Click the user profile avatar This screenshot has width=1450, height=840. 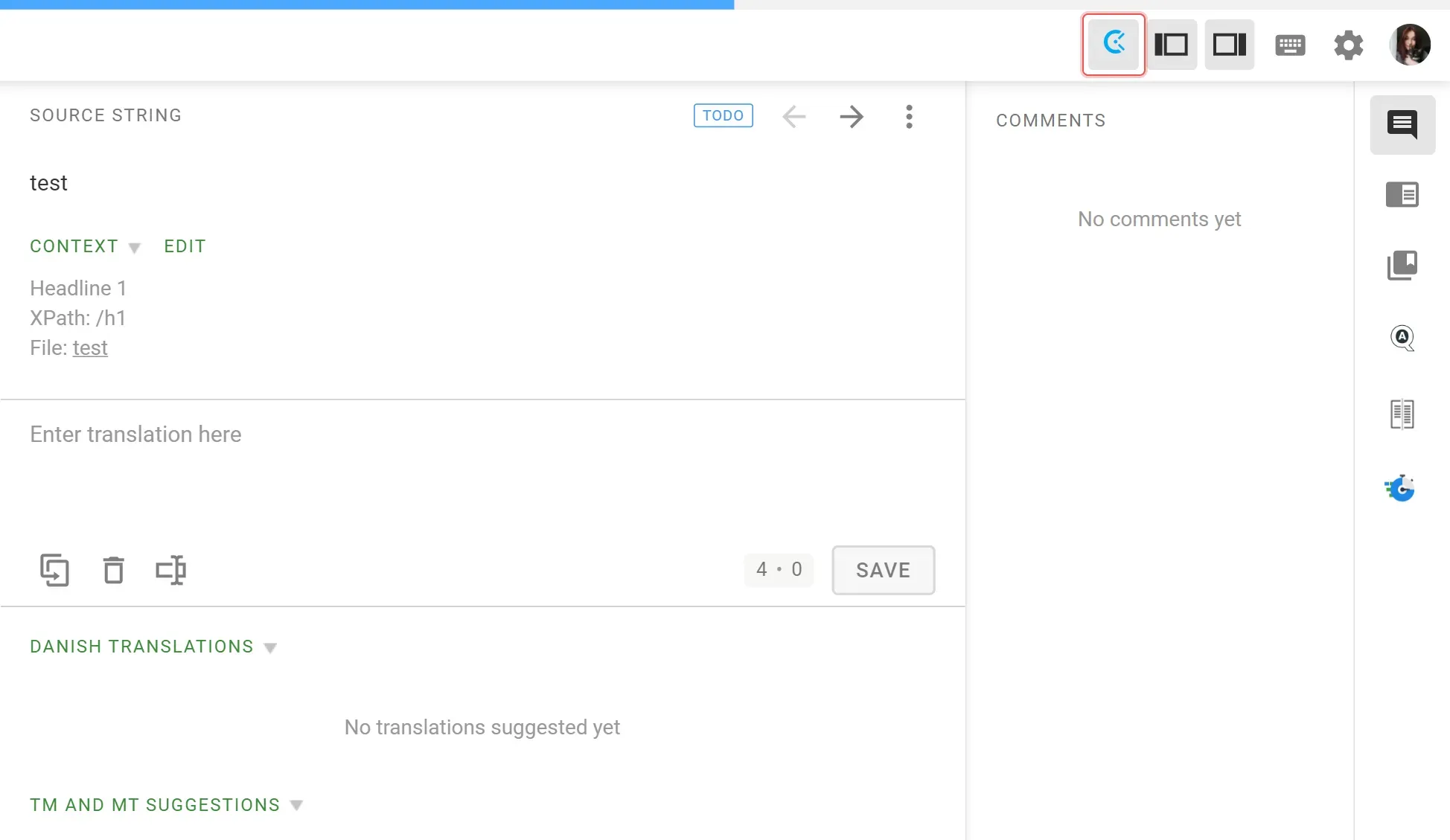[1410, 45]
